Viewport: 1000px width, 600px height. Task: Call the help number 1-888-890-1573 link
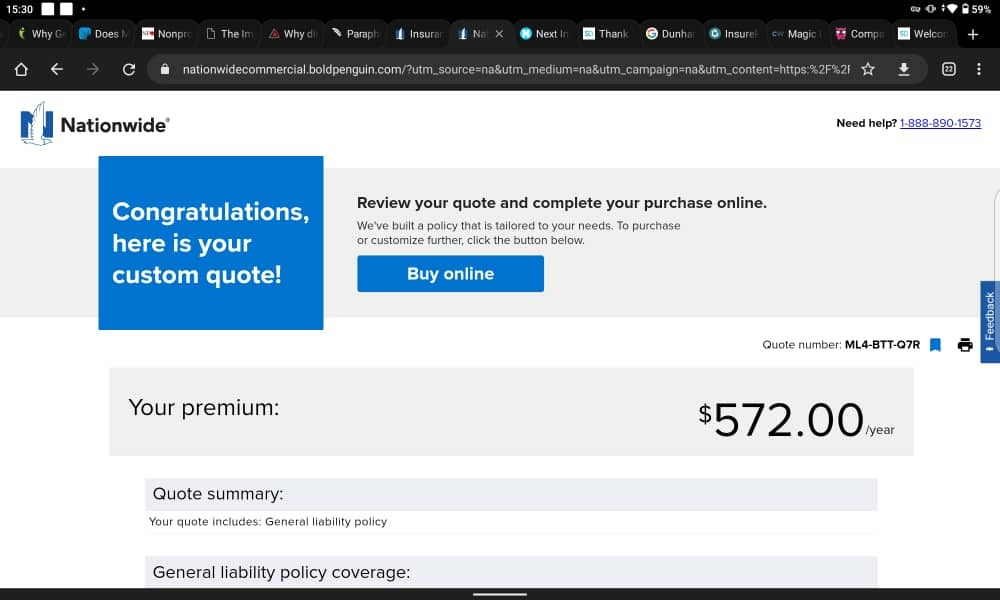[x=940, y=123]
